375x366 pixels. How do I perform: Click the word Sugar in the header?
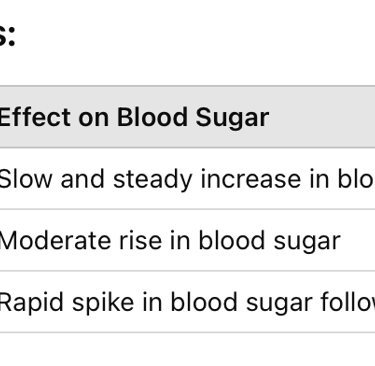(x=232, y=119)
